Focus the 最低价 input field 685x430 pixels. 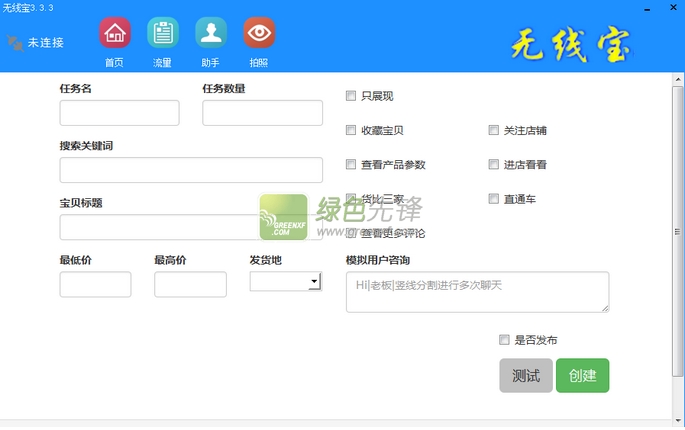[x=95, y=284]
